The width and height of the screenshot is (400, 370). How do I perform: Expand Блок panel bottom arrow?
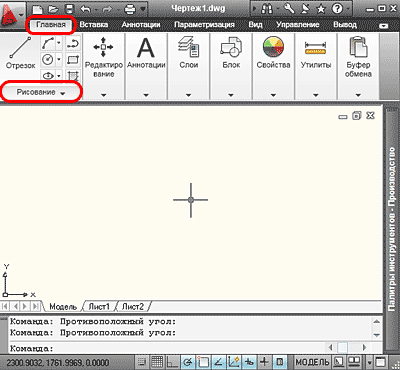click(x=231, y=95)
